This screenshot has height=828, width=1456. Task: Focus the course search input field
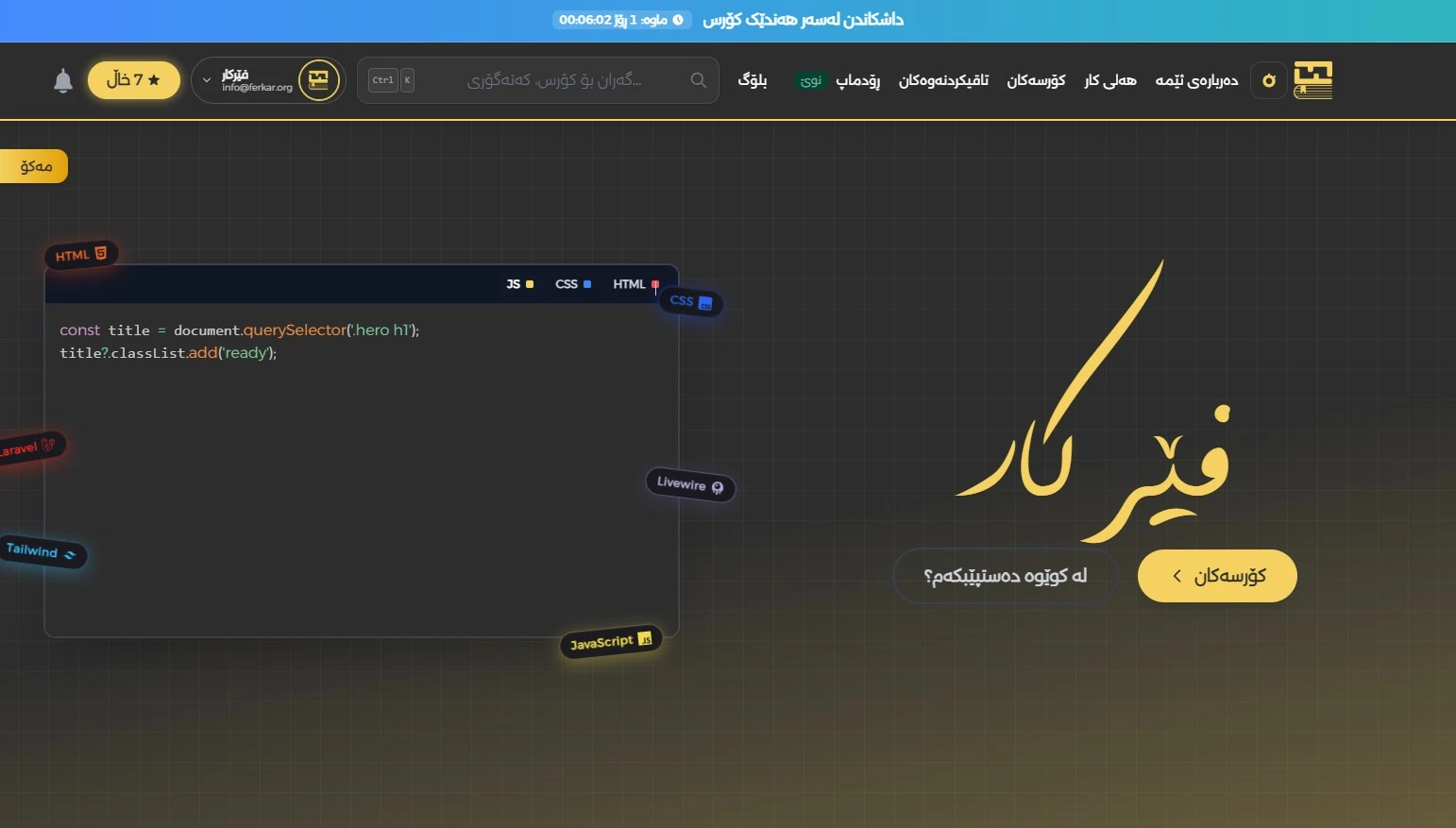pyautogui.click(x=538, y=80)
